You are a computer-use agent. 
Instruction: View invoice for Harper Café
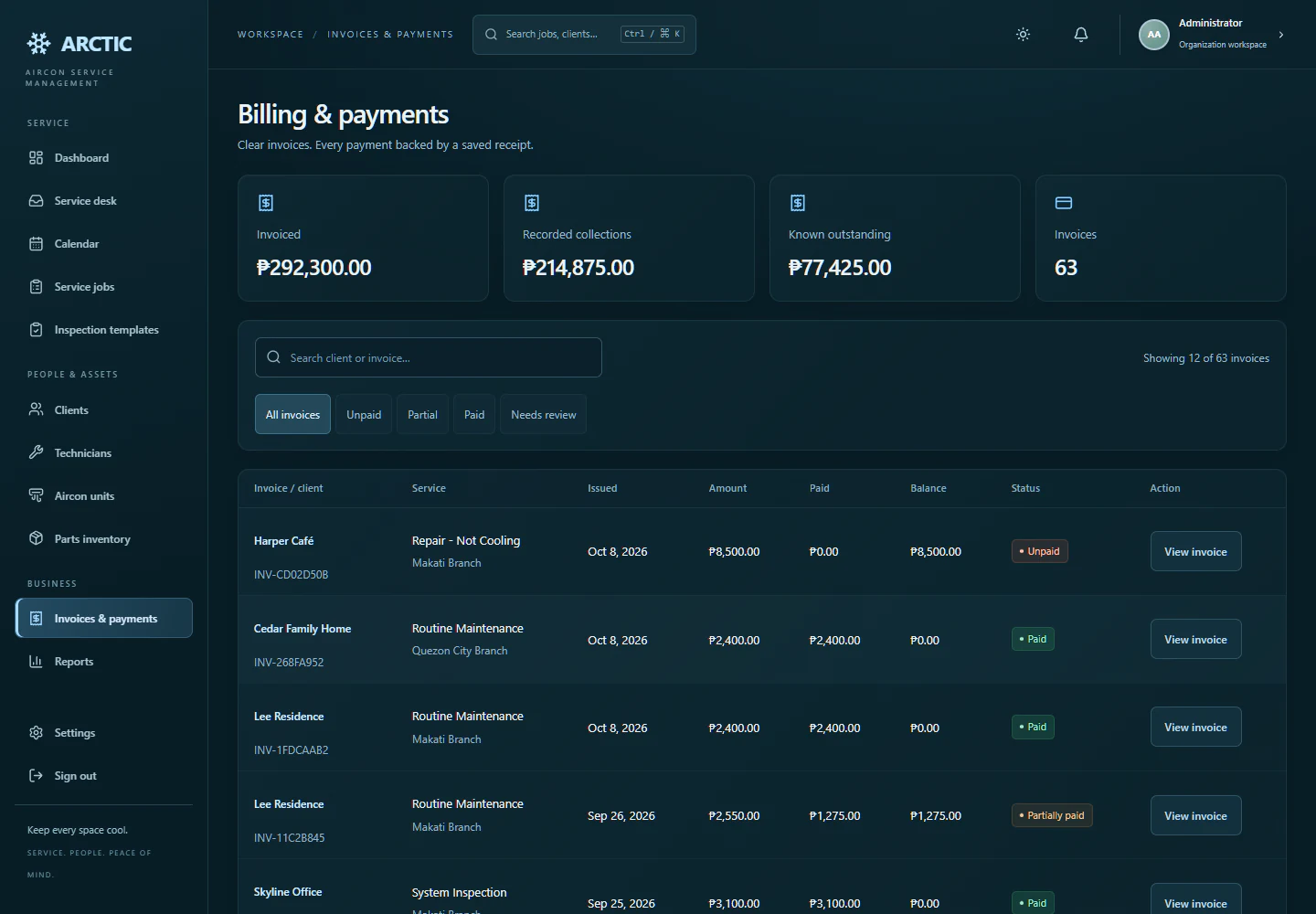pyautogui.click(x=1195, y=551)
